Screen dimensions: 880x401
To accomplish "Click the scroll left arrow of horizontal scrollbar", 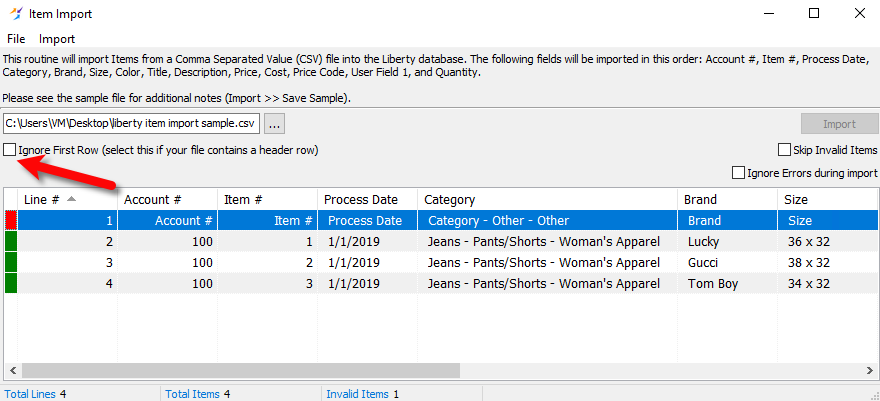I will [12, 370].
